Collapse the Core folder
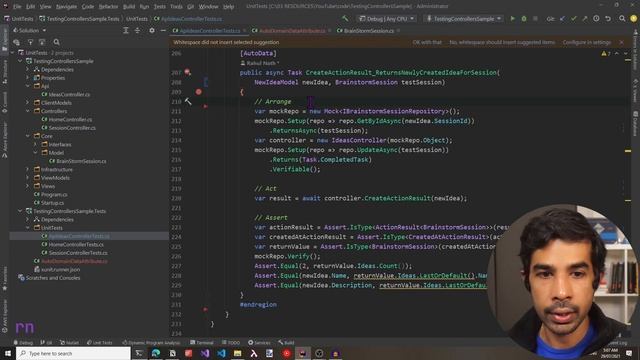Screen dimensions: 640x360 coord(28,136)
